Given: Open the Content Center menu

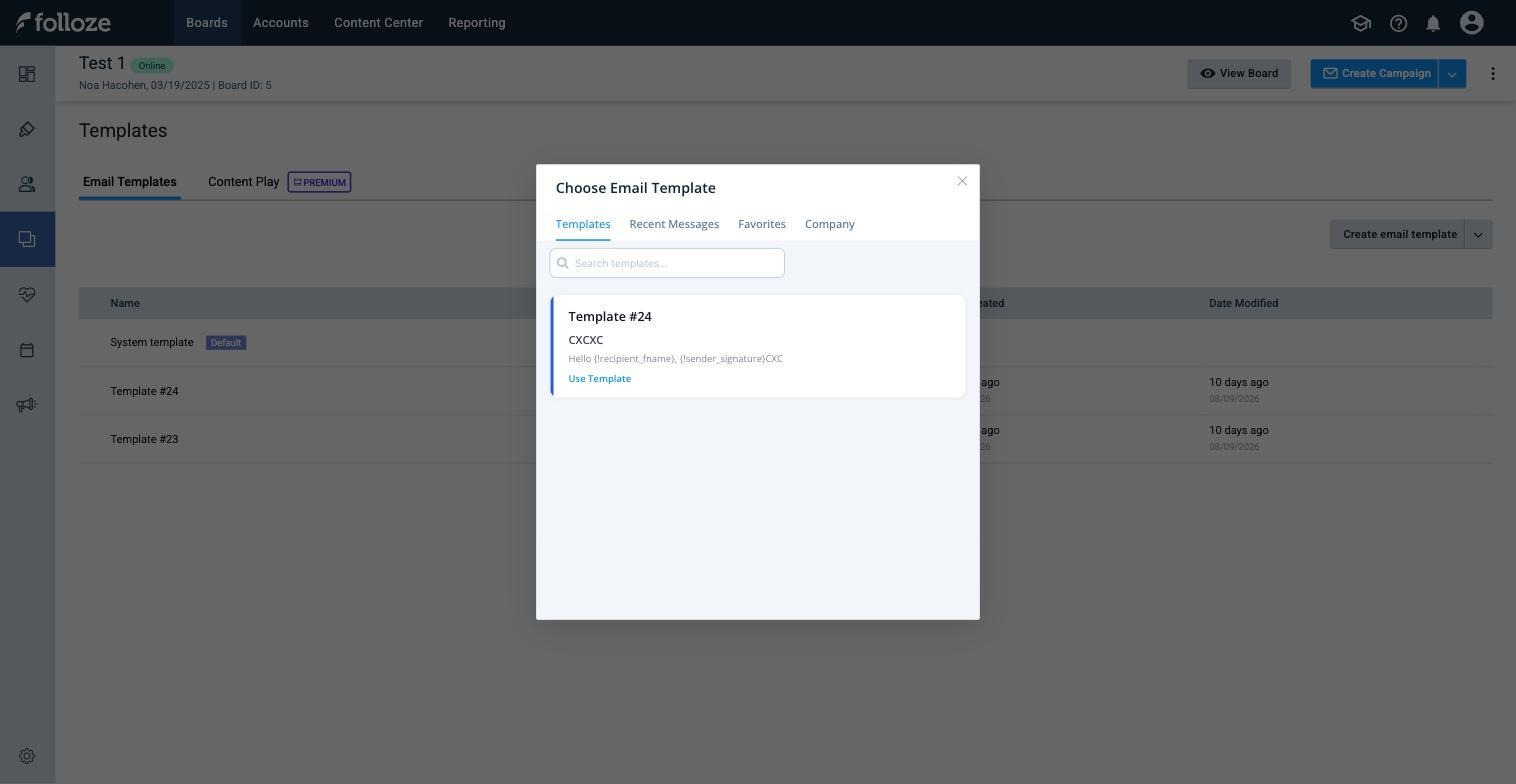Looking at the screenshot, I should [x=378, y=23].
